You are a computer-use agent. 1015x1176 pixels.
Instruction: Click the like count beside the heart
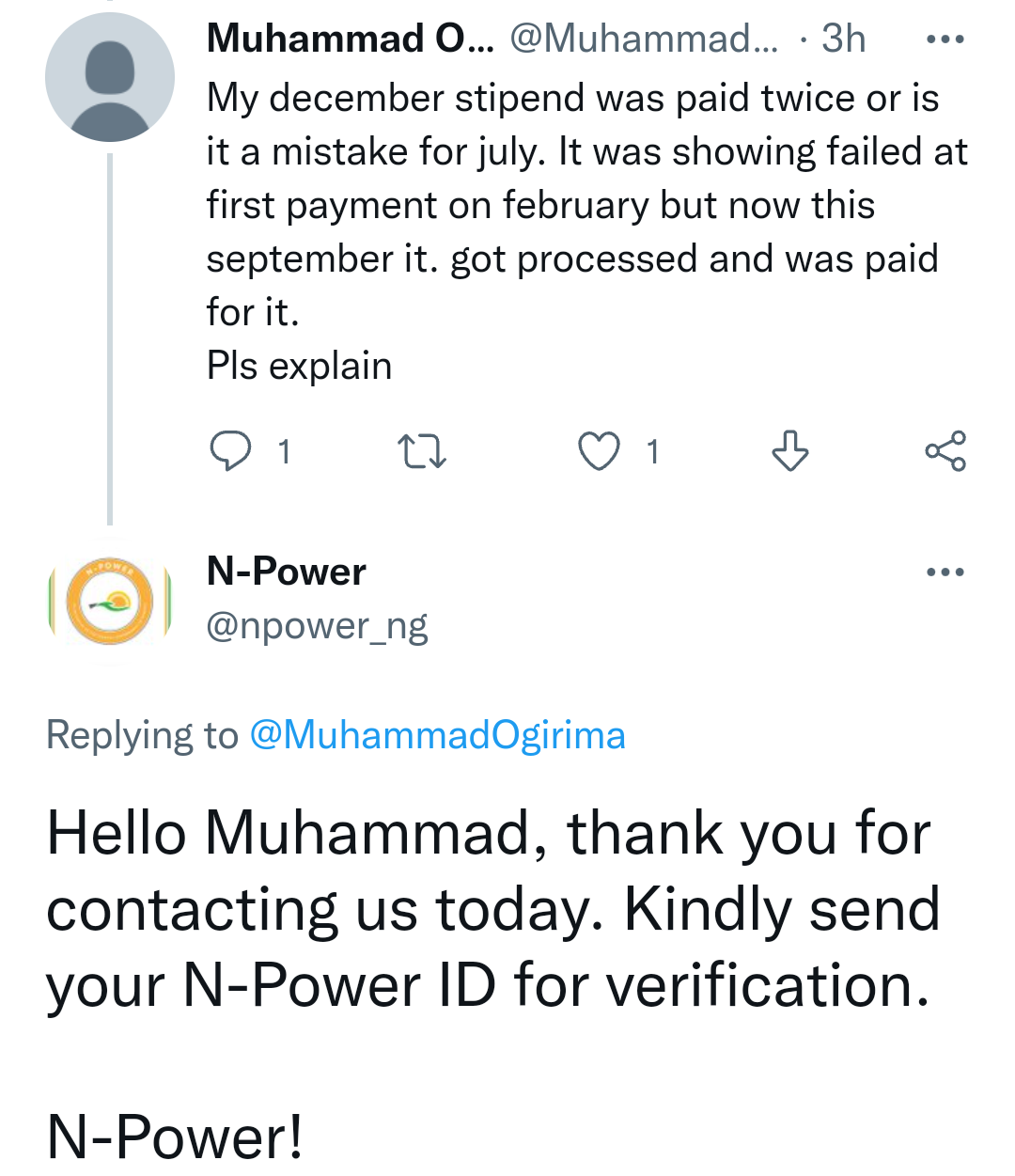[652, 452]
